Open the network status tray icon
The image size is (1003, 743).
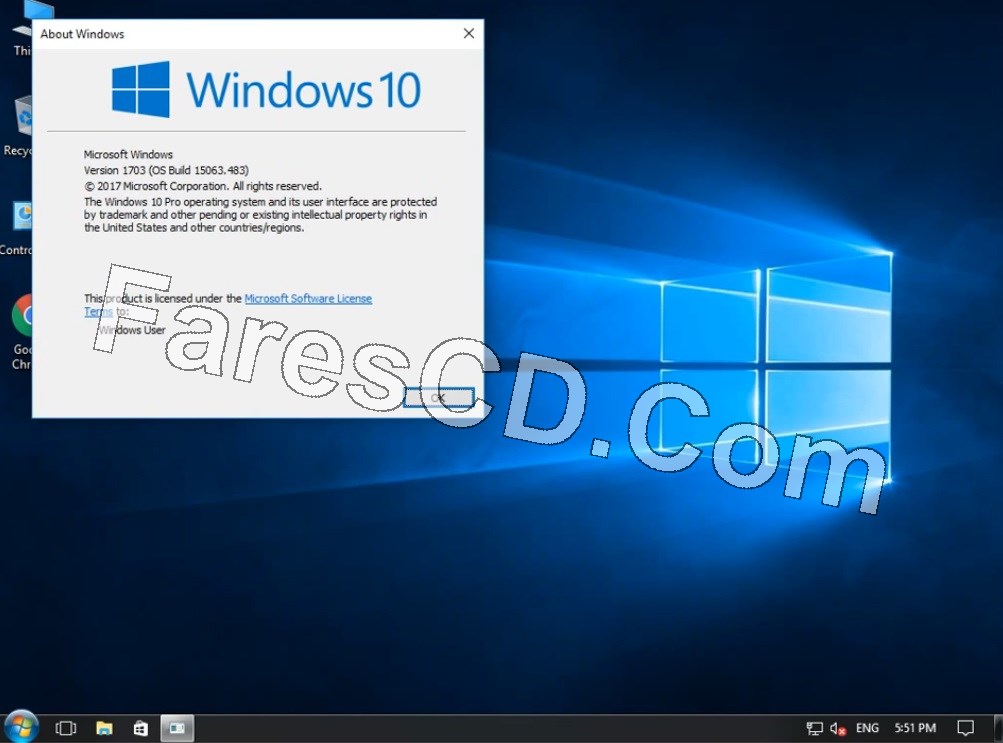tap(814, 728)
